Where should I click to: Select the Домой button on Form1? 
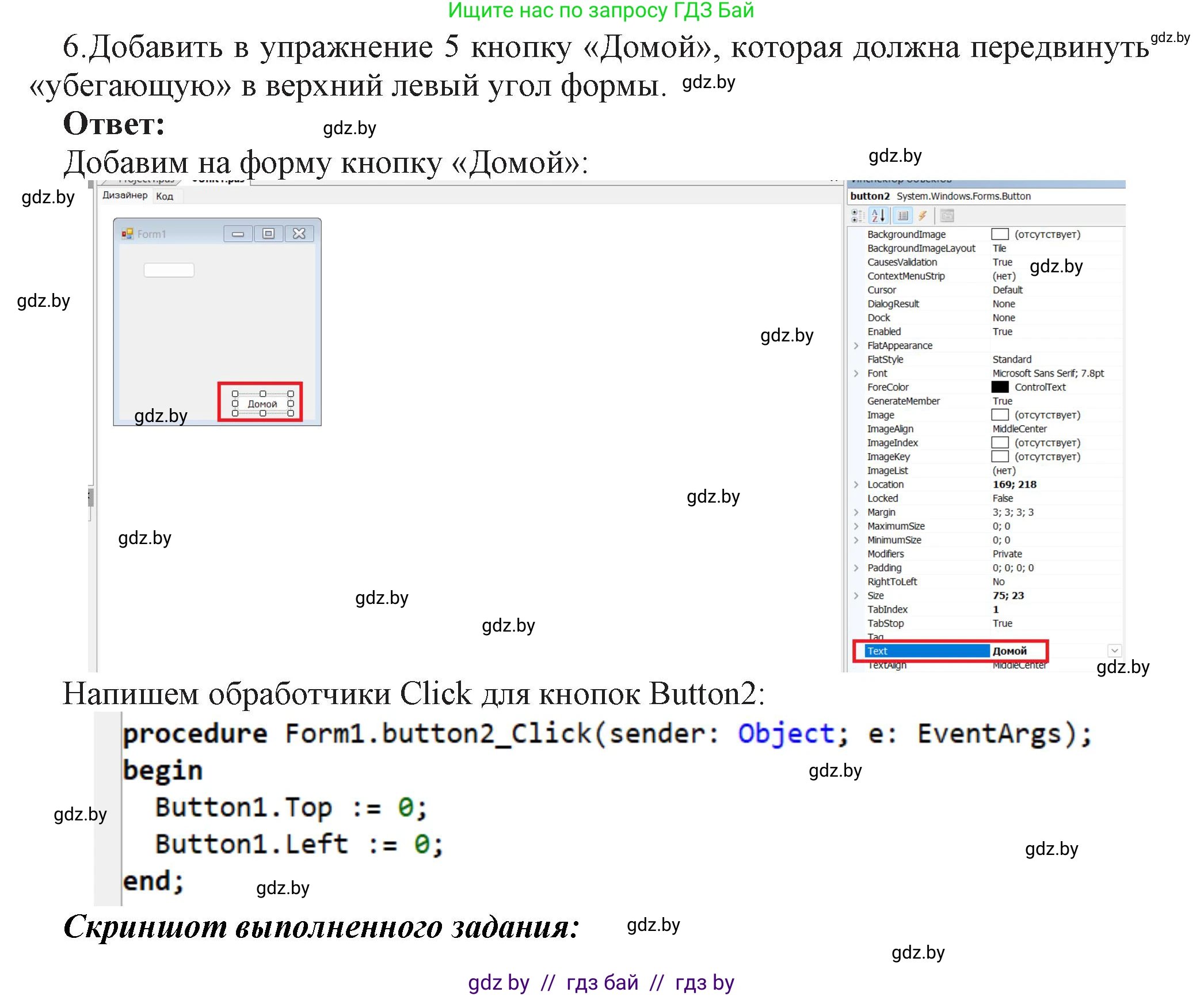click(x=262, y=404)
